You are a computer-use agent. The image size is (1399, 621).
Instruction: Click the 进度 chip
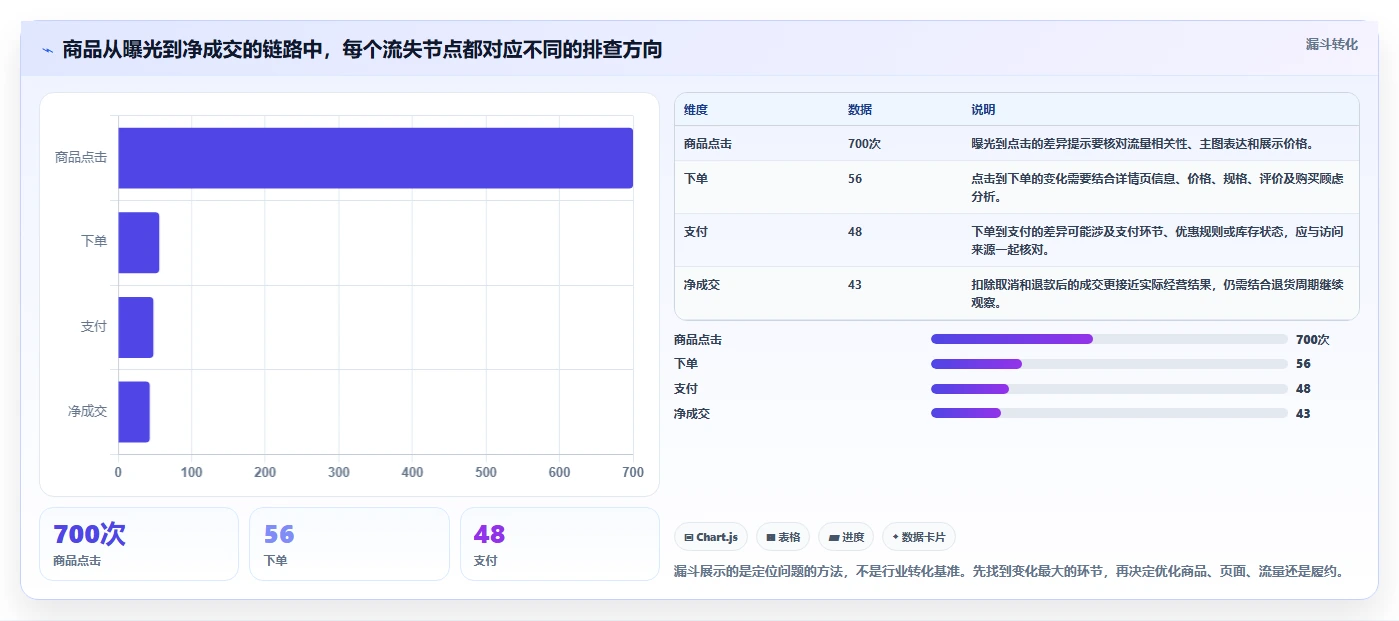846,537
